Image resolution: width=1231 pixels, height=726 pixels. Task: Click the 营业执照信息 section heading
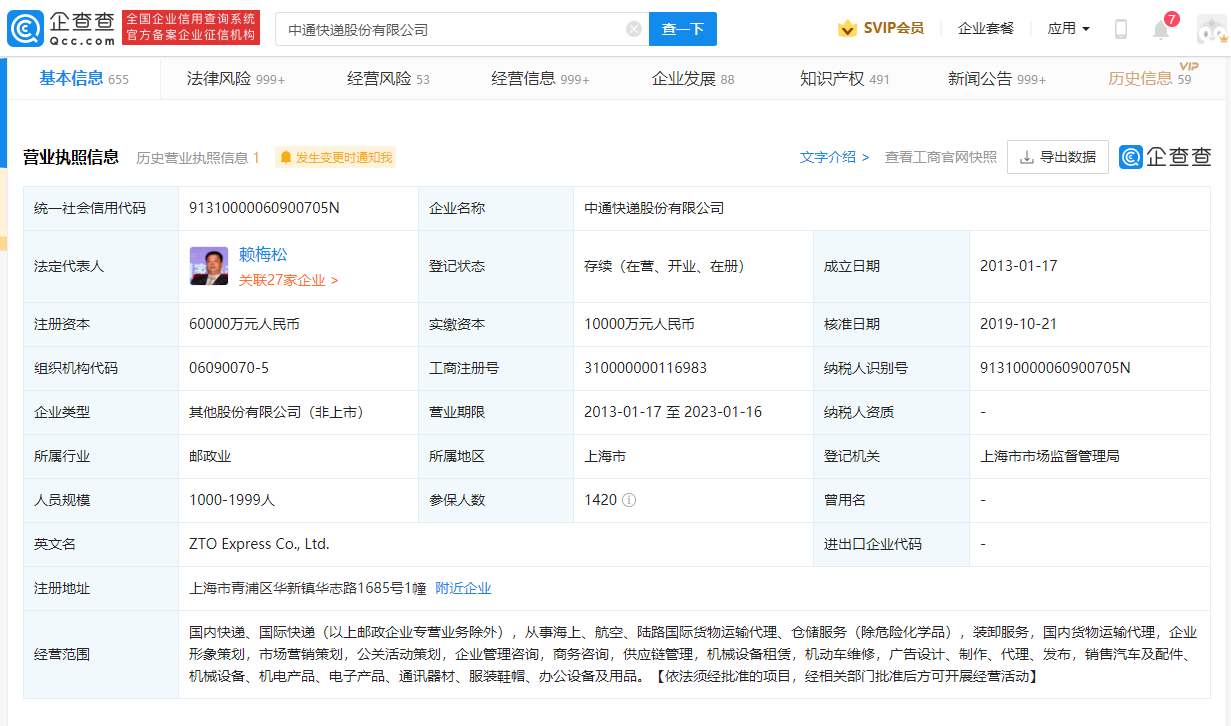[71, 157]
